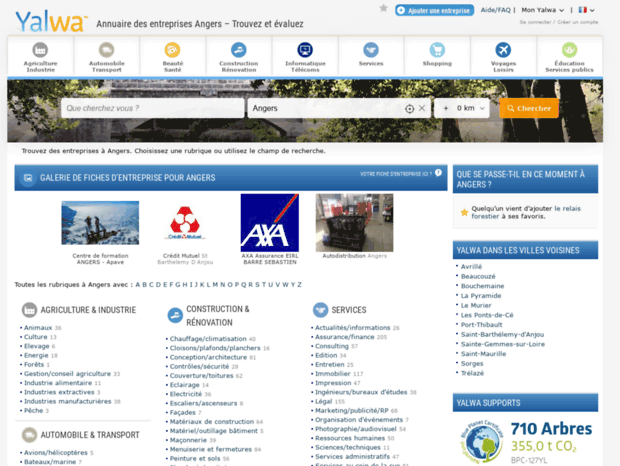
Task: Open the Informatique Télécoms category icon
Action: [305, 50]
